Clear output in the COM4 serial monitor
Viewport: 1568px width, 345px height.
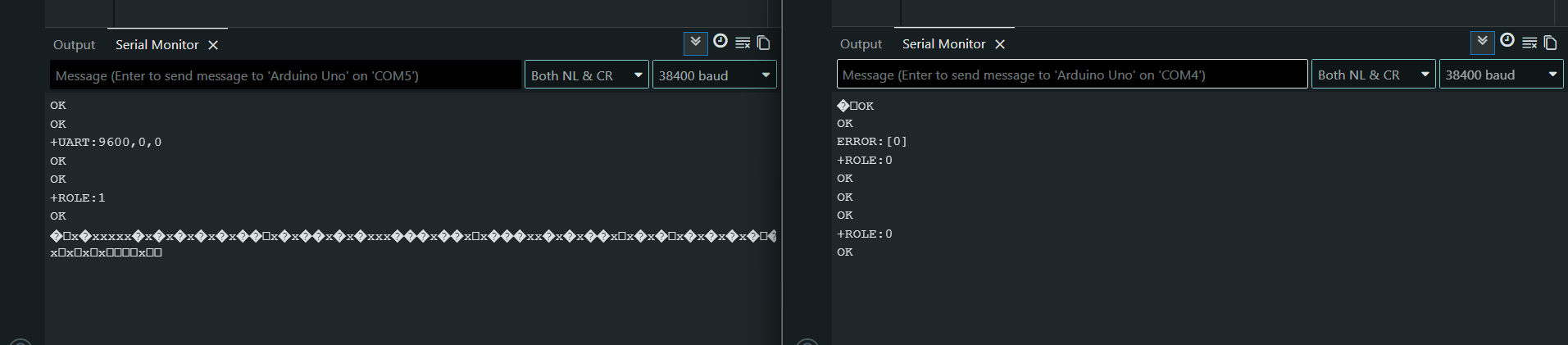1529,42
